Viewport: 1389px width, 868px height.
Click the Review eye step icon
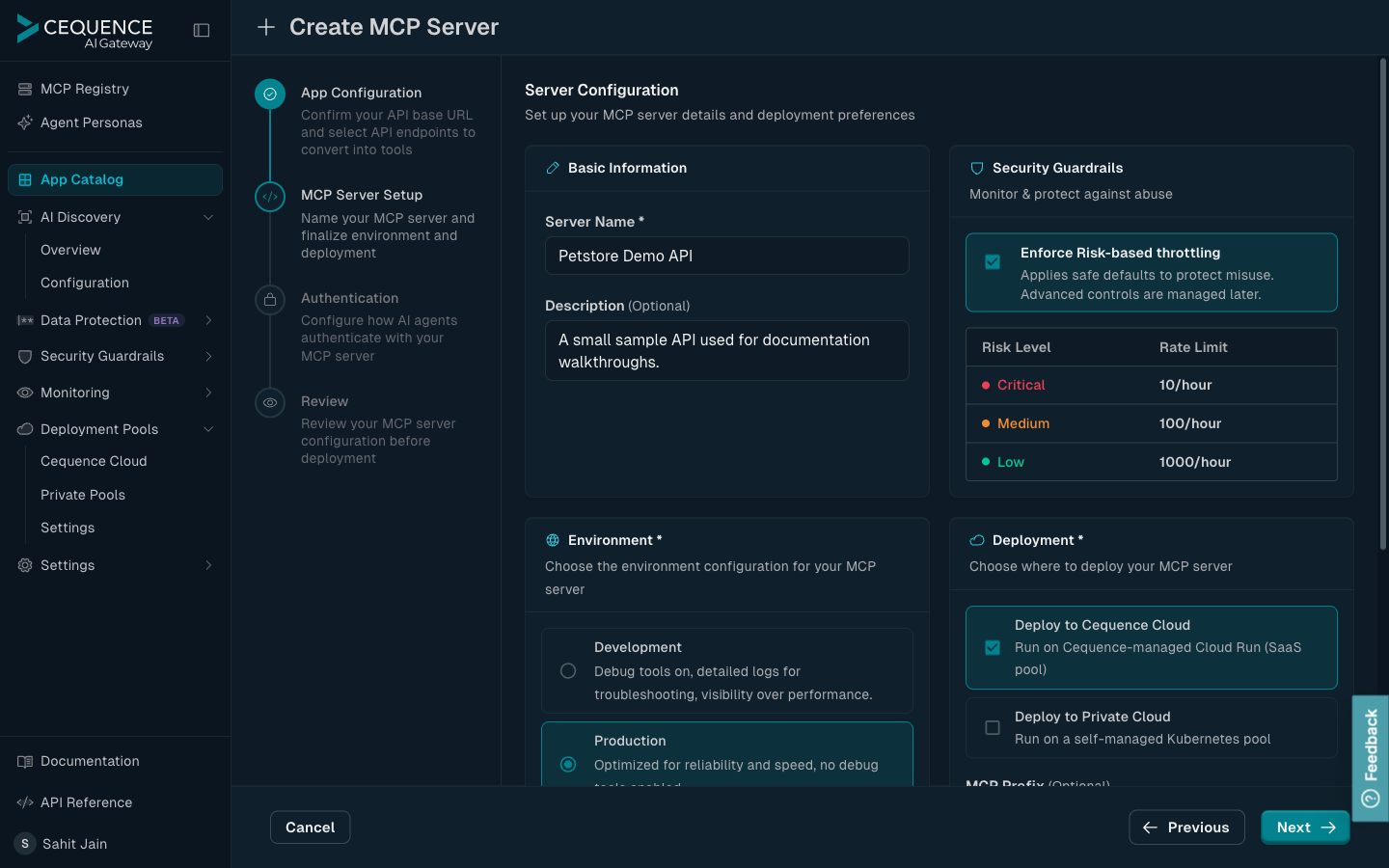[x=270, y=402]
